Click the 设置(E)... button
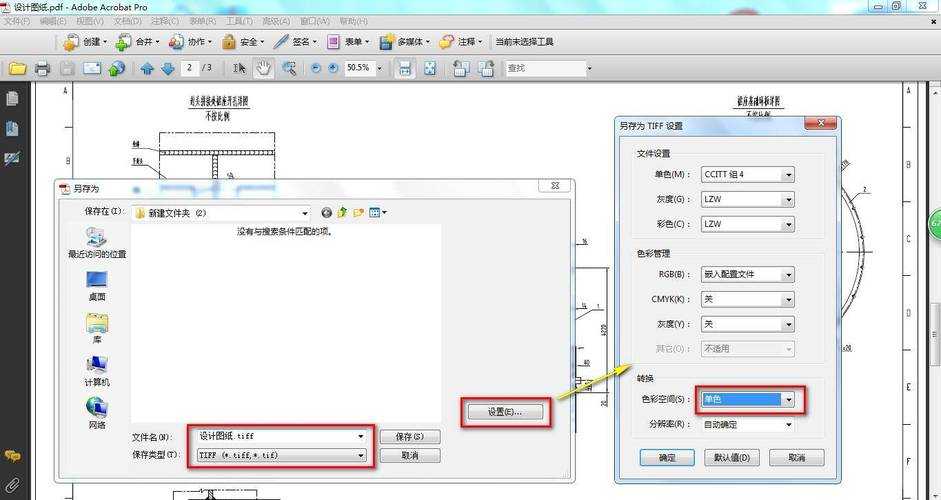941x500 pixels. tap(505, 412)
